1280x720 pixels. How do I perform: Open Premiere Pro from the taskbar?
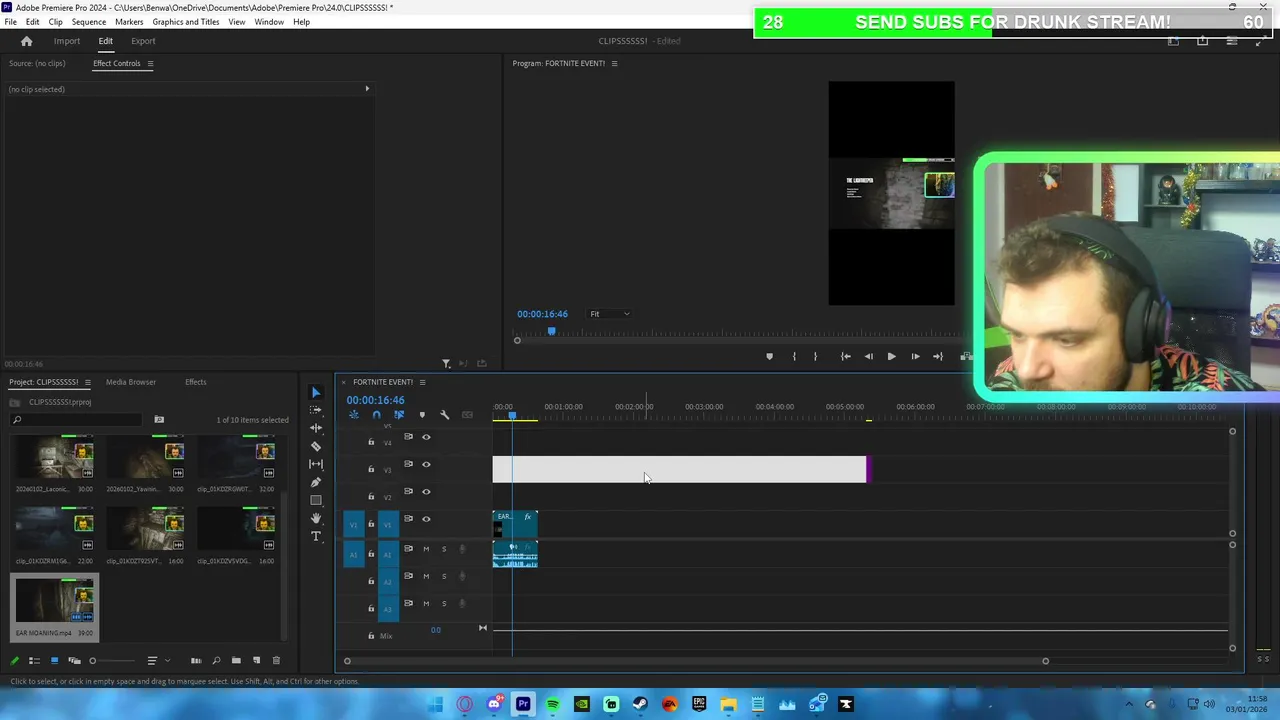coord(523,704)
